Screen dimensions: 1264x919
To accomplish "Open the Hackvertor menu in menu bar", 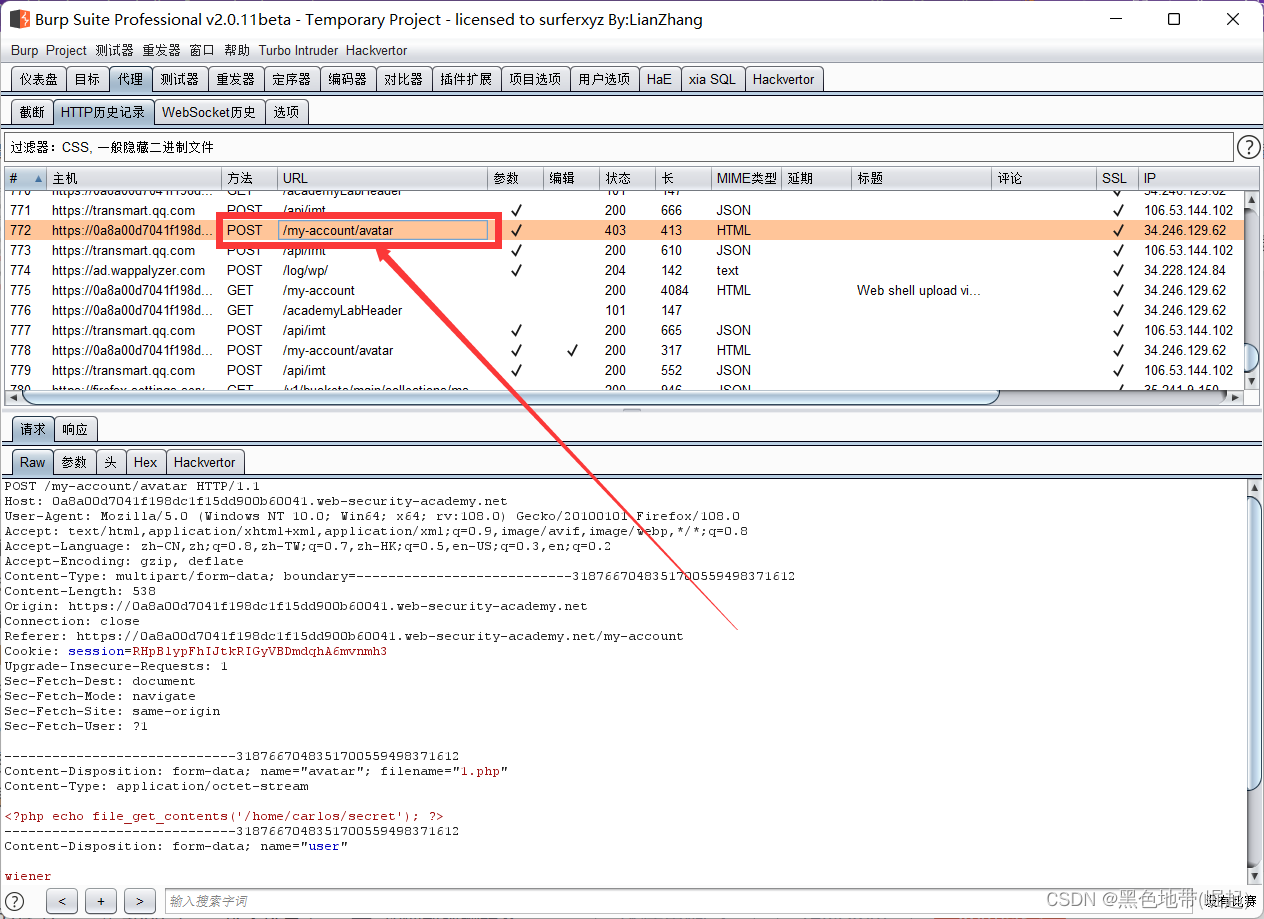I will pyautogui.click(x=376, y=50).
